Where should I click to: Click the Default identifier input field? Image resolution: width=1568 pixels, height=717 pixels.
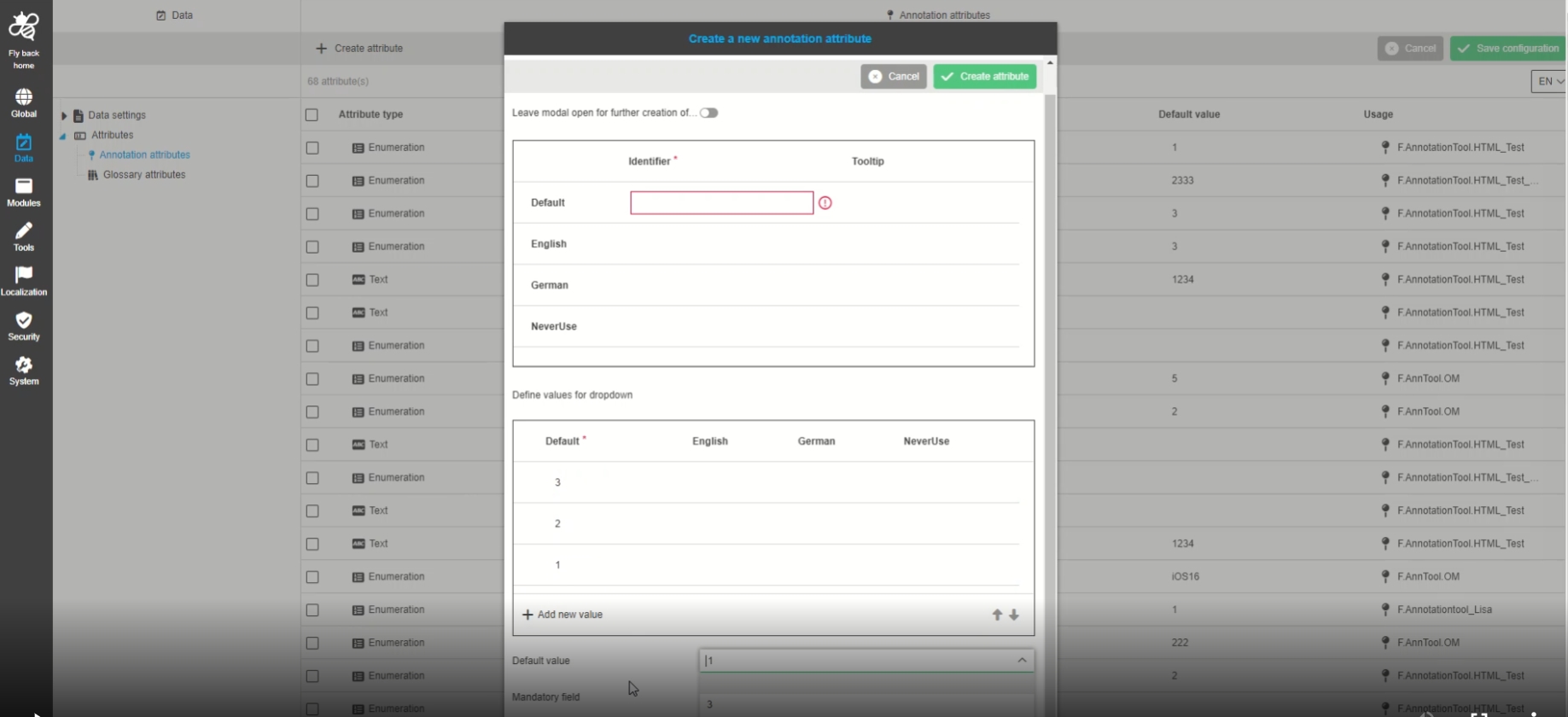click(722, 203)
